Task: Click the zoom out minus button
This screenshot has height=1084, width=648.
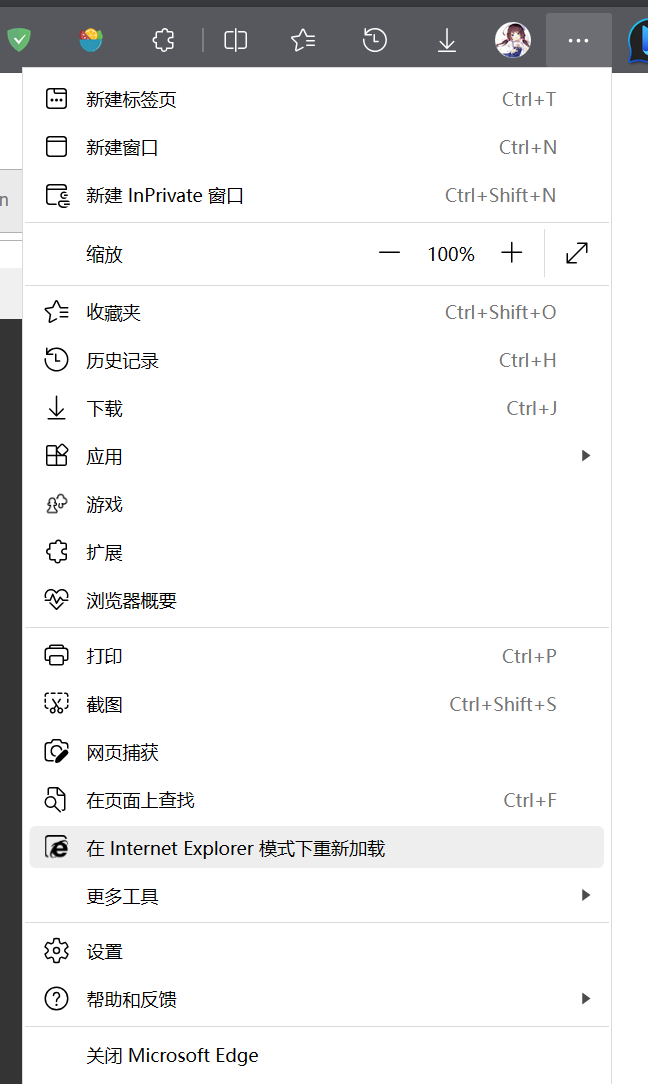Action: pyautogui.click(x=389, y=253)
